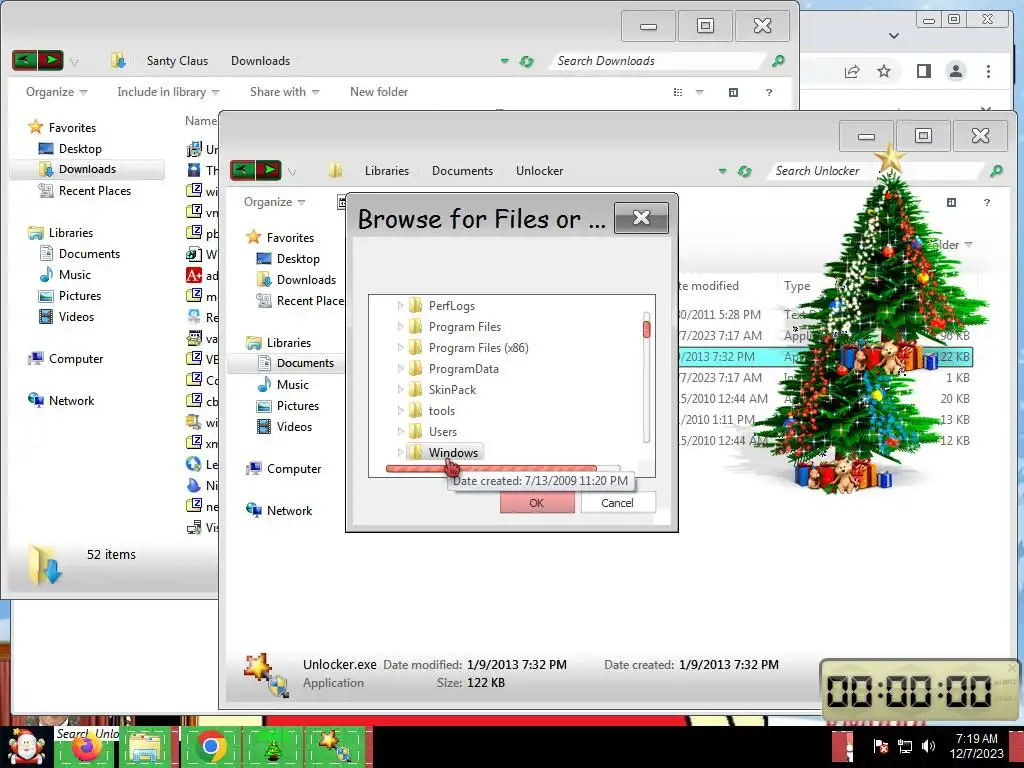Open view options dropdown in Downloads window

pyautogui.click(x=699, y=92)
